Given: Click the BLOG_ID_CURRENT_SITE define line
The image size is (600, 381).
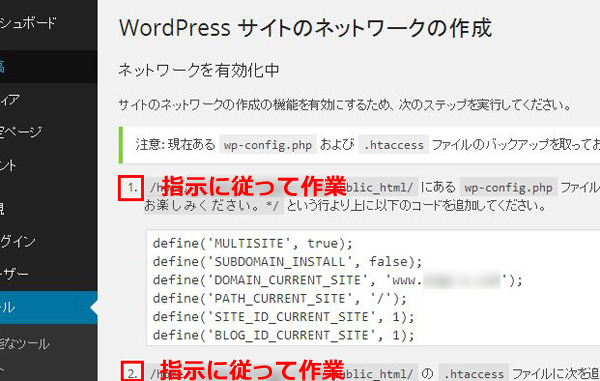Looking at the screenshot, I should (284, 335).
